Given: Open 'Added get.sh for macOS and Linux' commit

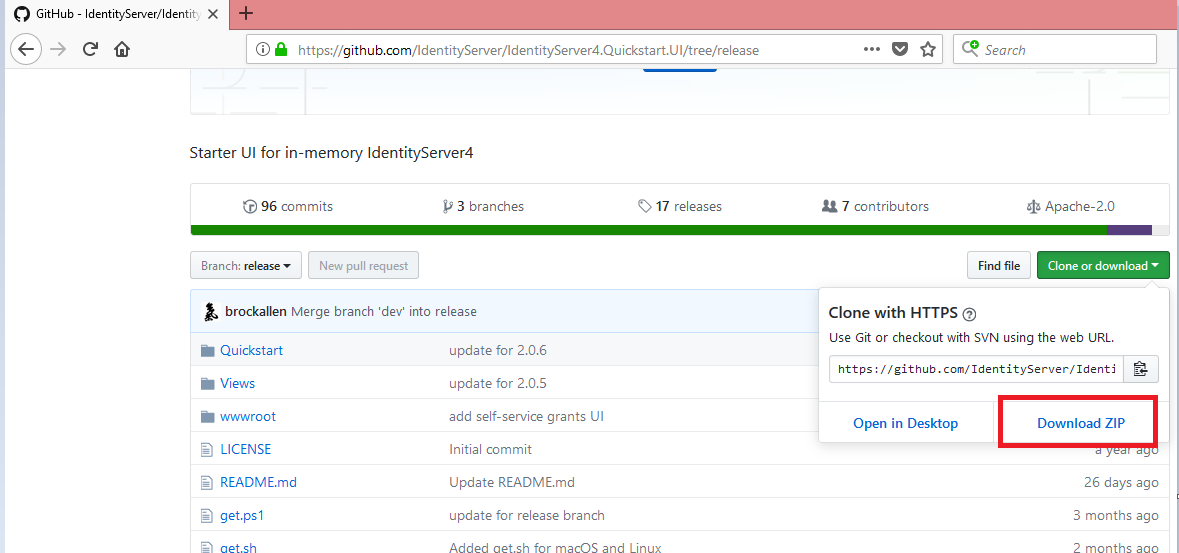Looking at the screenshot, I should (x=555, y=548).
